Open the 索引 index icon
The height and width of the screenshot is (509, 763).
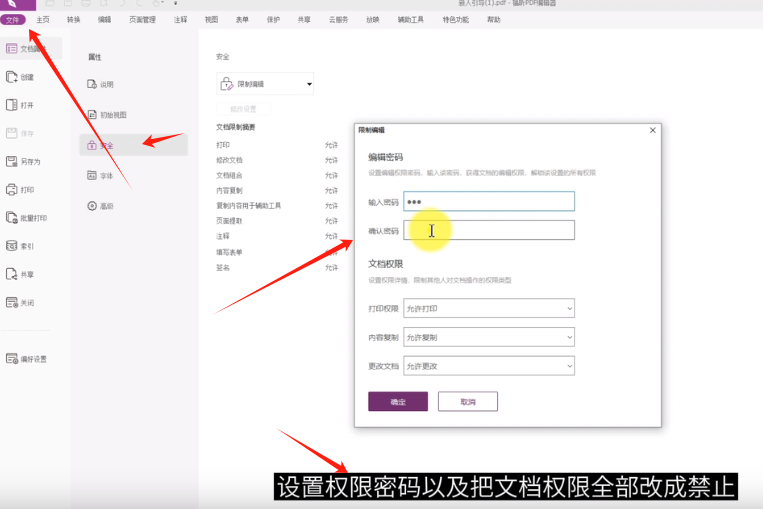point(12,246)
